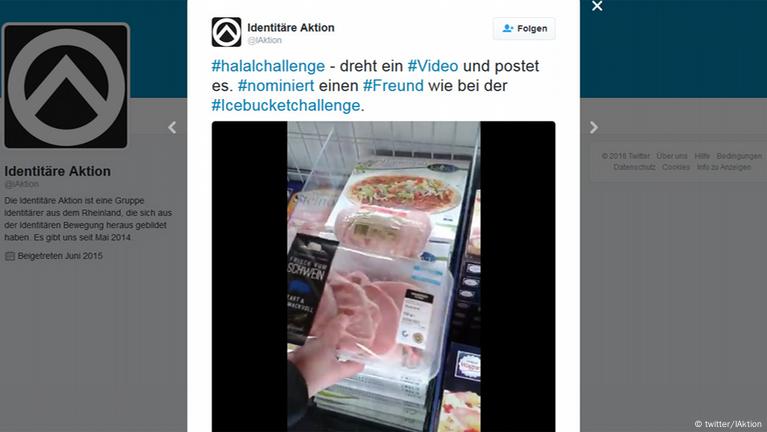This screenshot has height=432, width=767.
Task: Click the Identitäre Aktion name in tweet header
Action: click(291, 28)
